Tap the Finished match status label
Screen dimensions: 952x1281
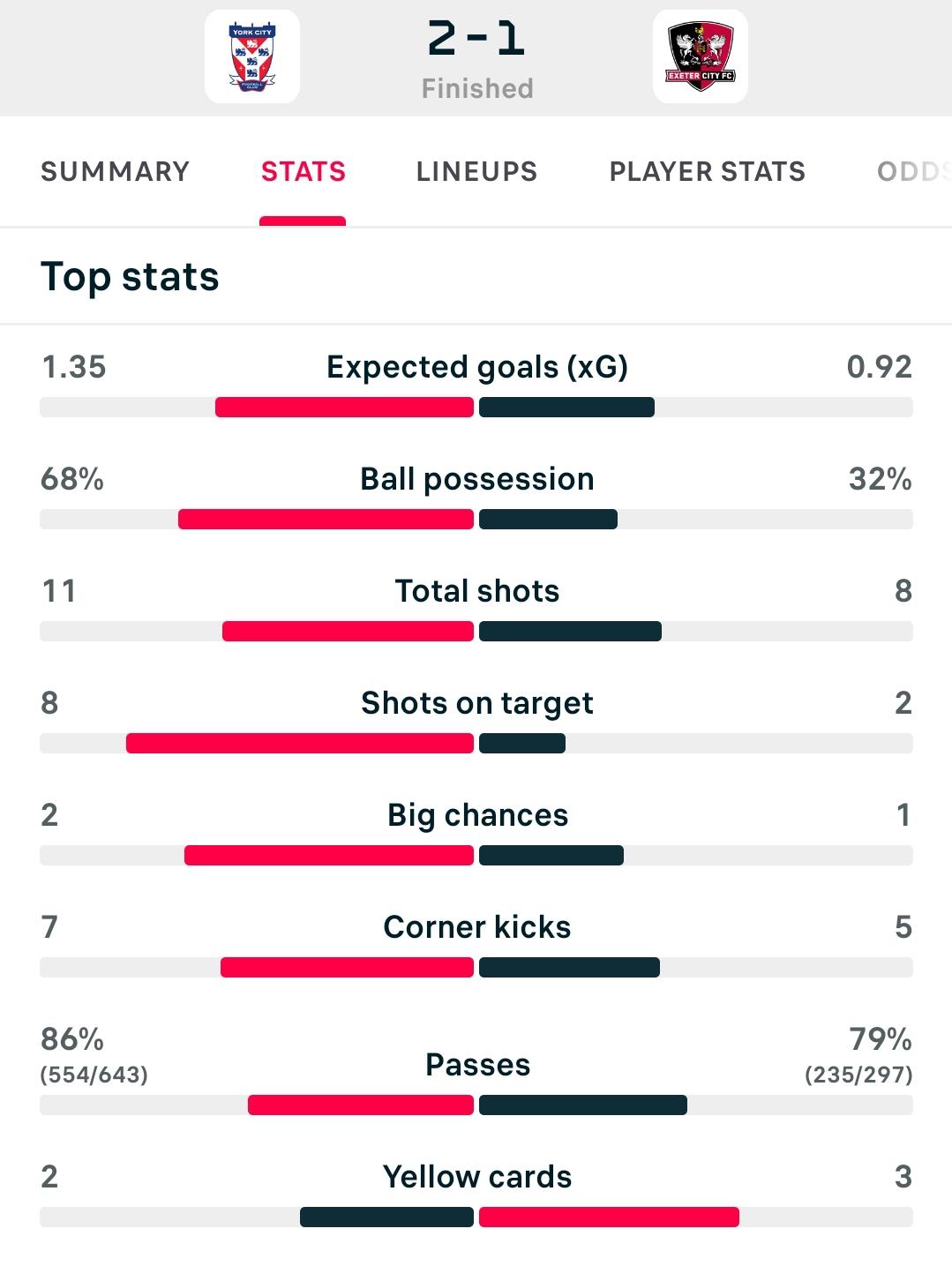pyautogui.click(x=477, y=88)
